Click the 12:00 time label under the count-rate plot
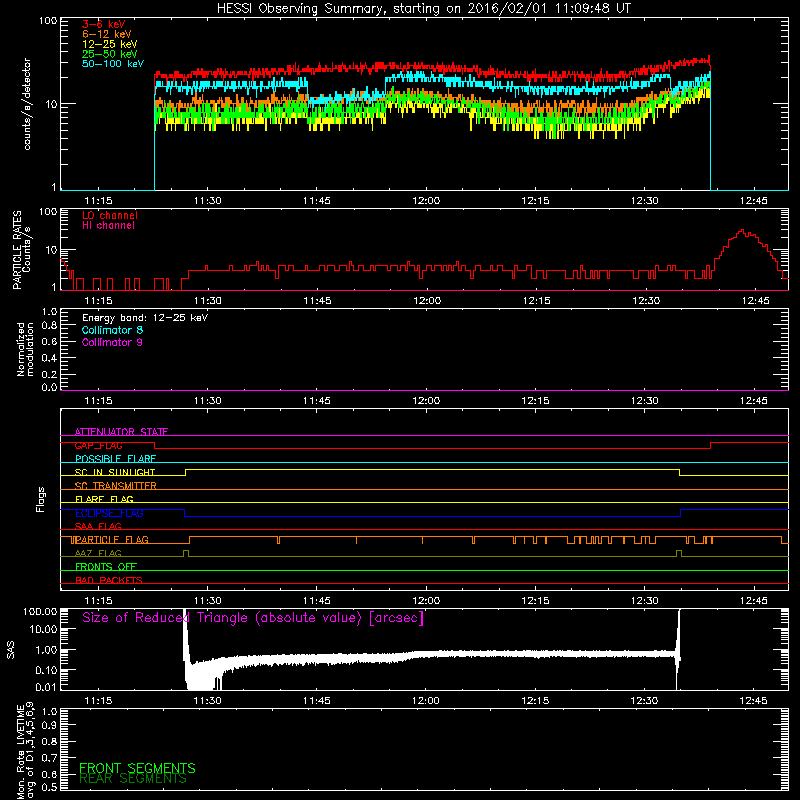 (x=426, y=201)
